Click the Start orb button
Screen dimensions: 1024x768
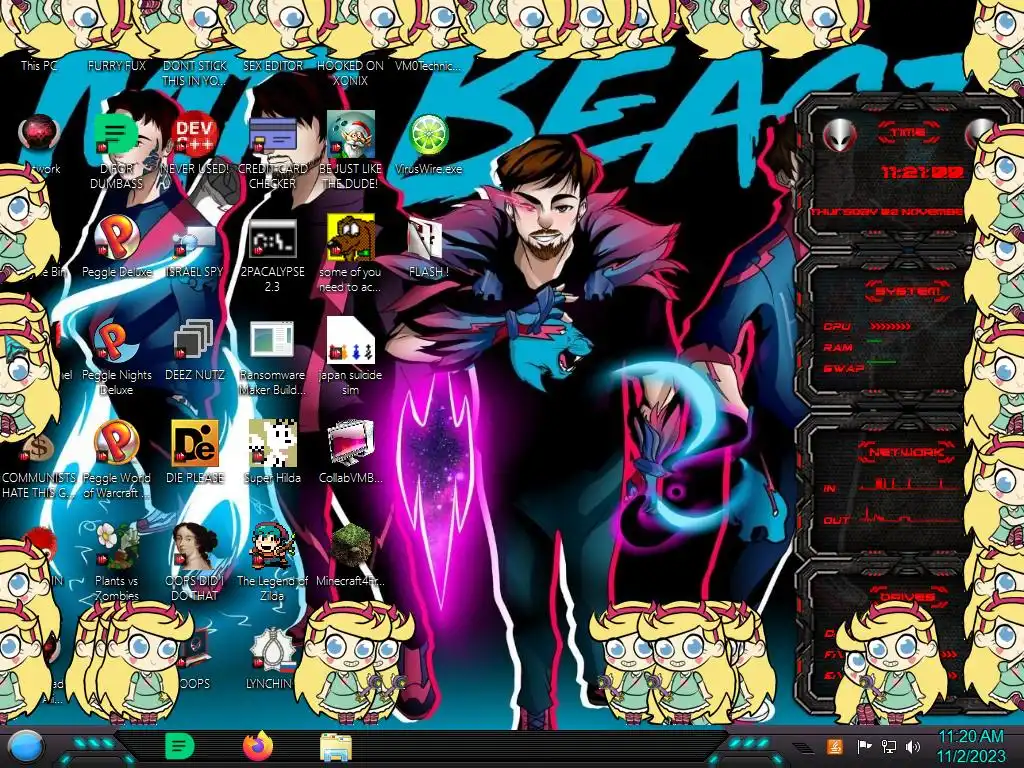(25, 746)
